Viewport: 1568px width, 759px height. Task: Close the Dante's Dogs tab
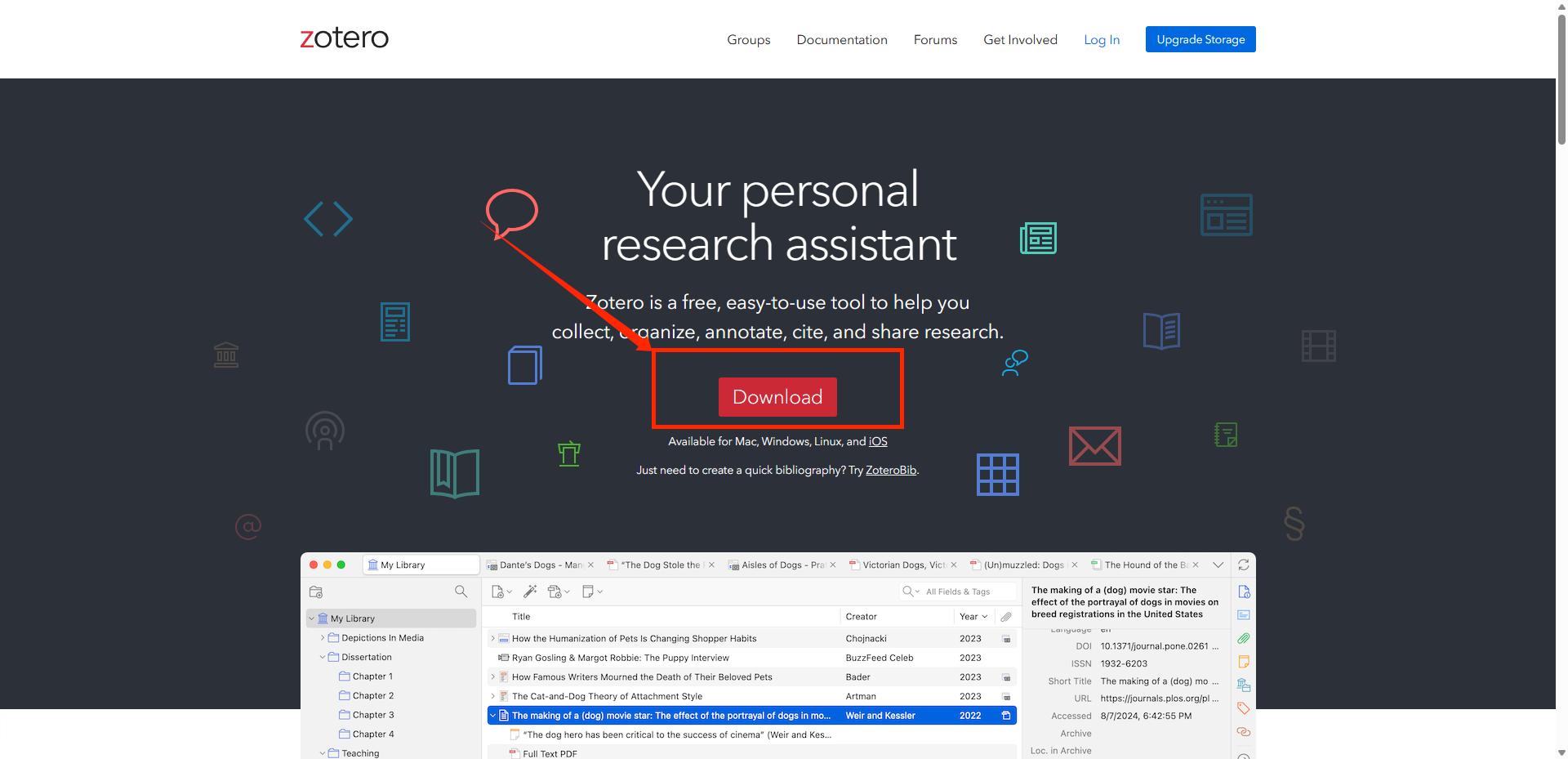[591, 565]
